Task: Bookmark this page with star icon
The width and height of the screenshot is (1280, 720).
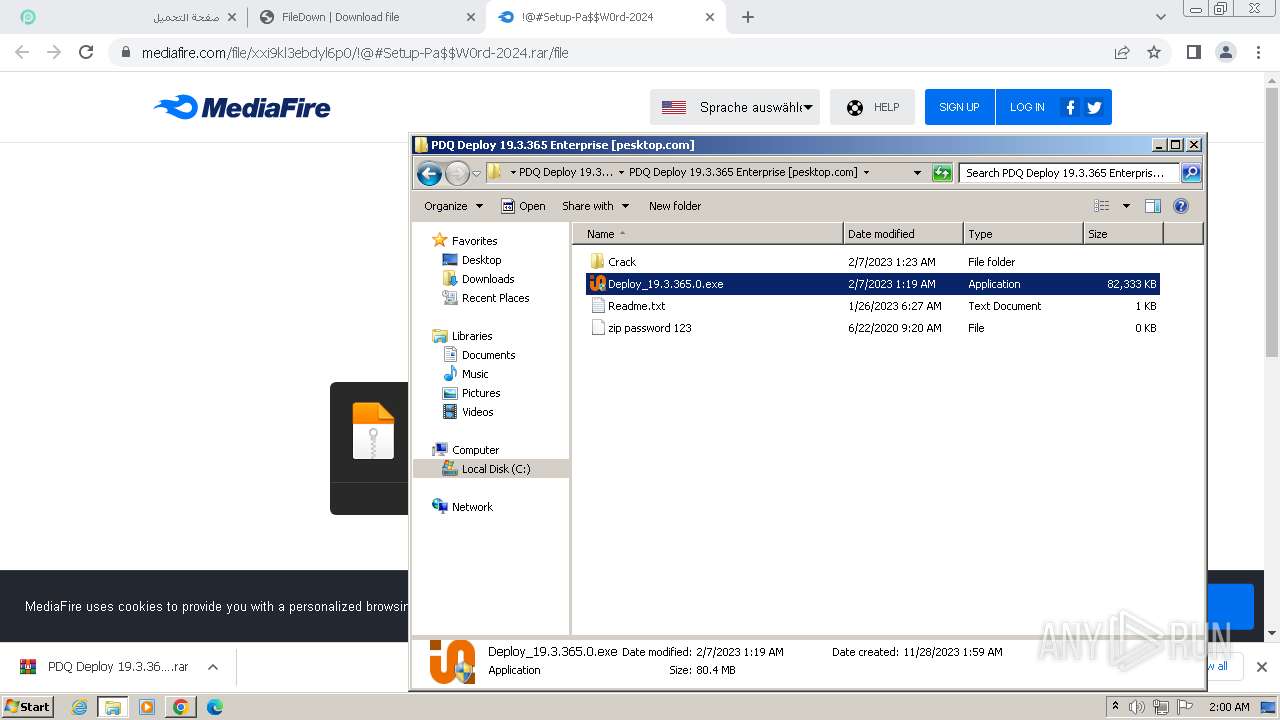Action: [1154, 52]
